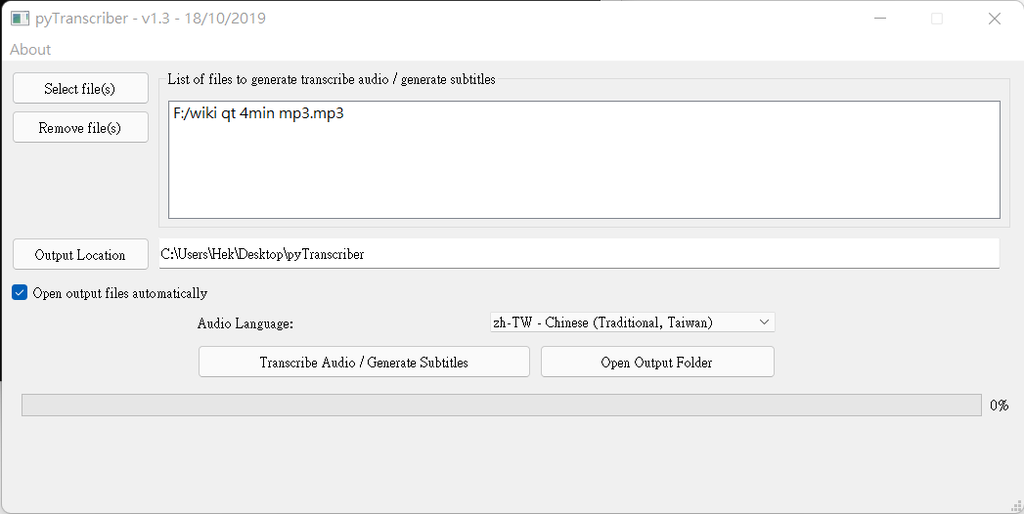Click the output path field showing C:\Users\Hek\Desktop\pyTranscriber
This screenshot has height=514, width=1024.
click(579, 253)
